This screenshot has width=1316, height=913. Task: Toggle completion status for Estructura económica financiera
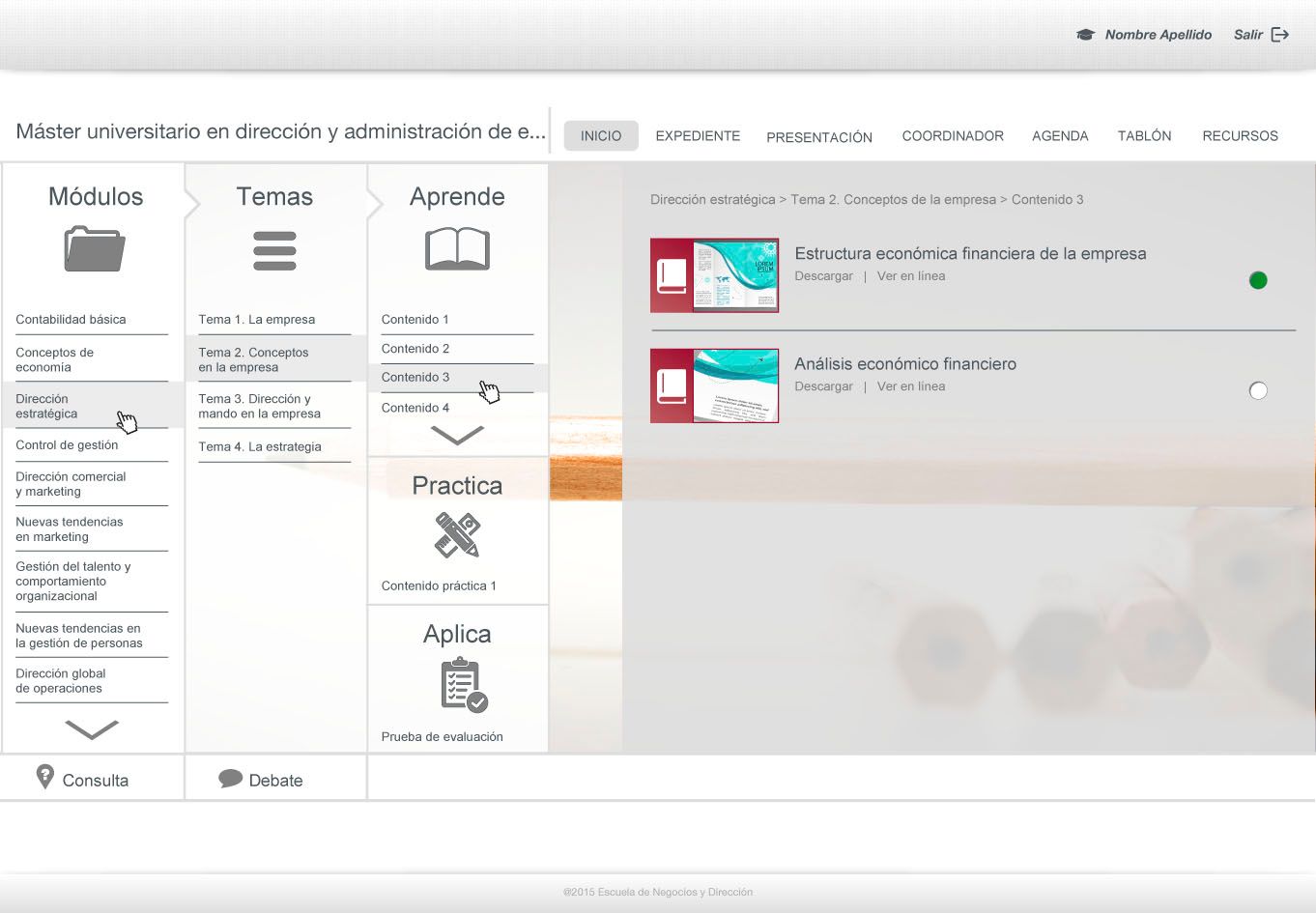pyautogui.click(x=1258, y=280)
